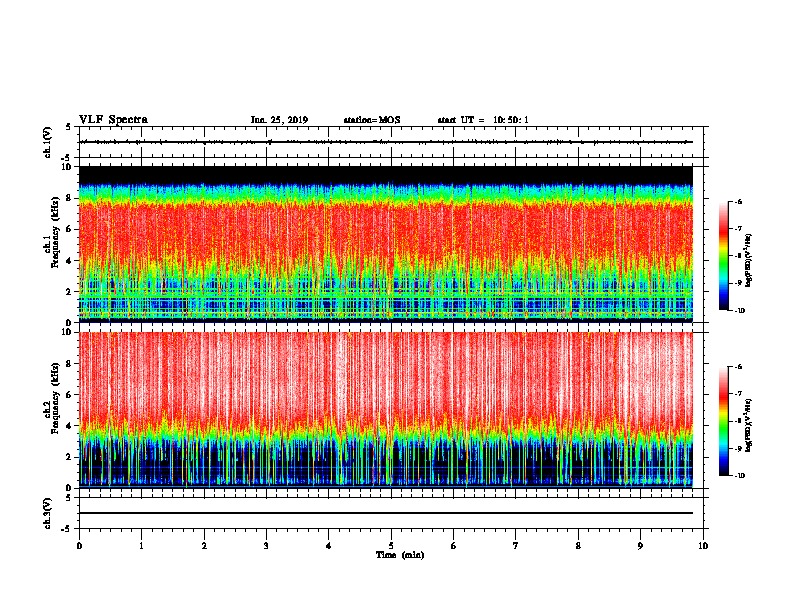Click the ch.1 color bar log(PSD) label

tap(749, 261)
